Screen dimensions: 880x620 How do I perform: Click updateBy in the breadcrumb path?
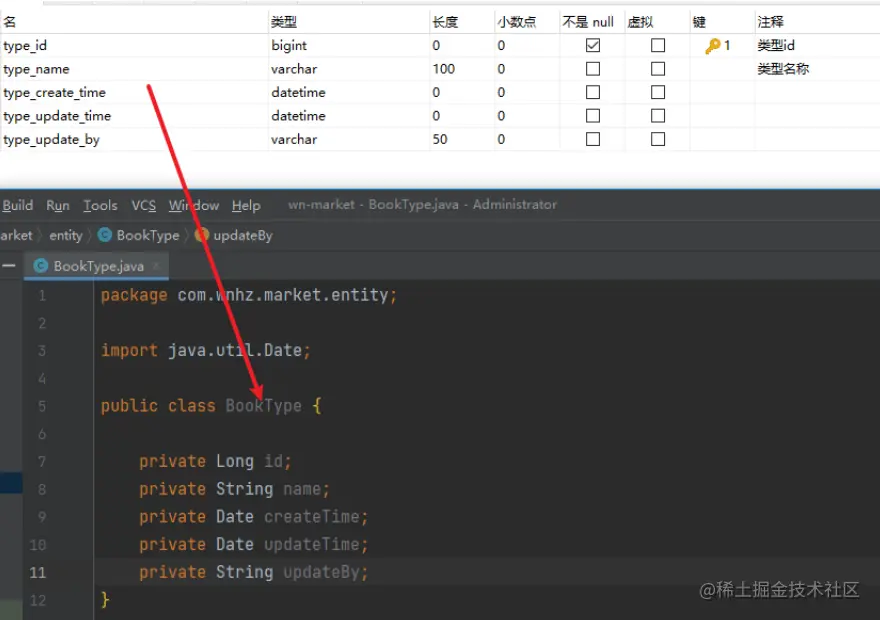coord(242,236)
